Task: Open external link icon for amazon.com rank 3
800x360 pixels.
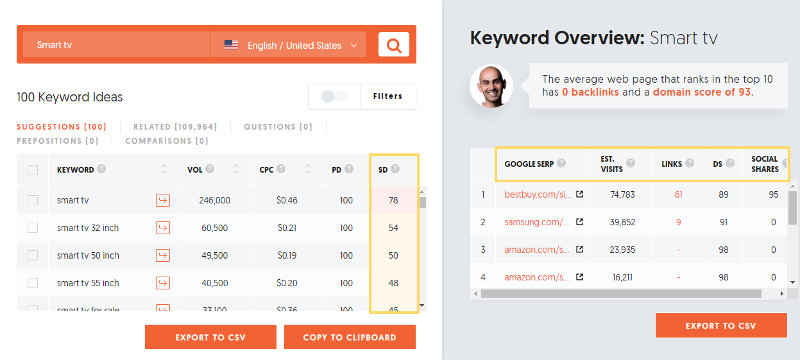Action: click(x=579, y=249)
